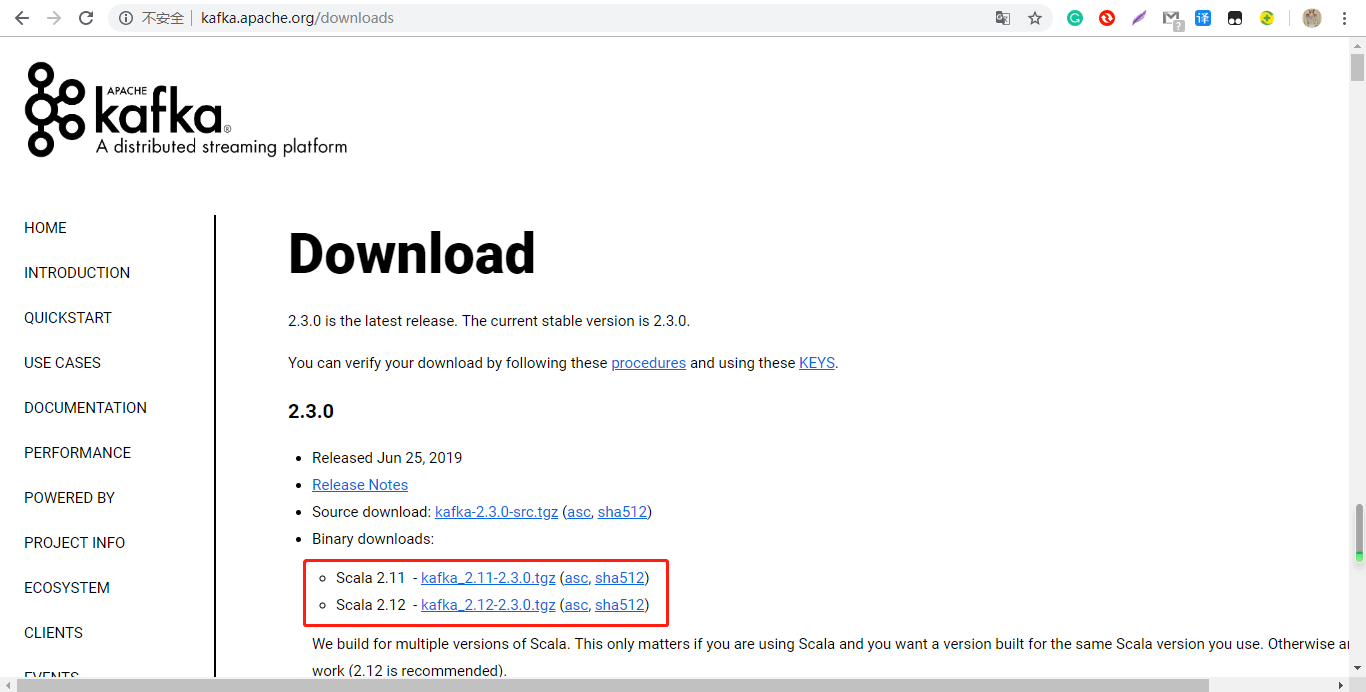Open the translate-page icon in the address bar
1366x692 pixels.
click(1003, 18)
